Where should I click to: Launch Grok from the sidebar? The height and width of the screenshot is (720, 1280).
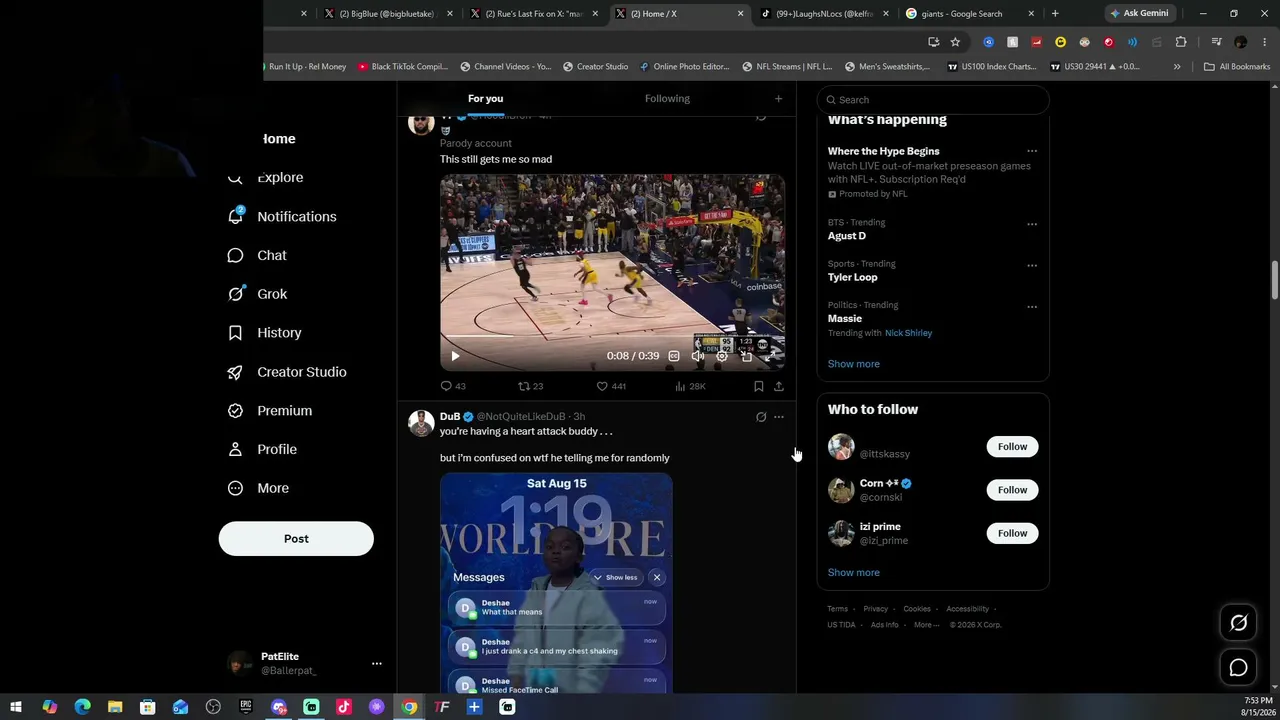257,294
